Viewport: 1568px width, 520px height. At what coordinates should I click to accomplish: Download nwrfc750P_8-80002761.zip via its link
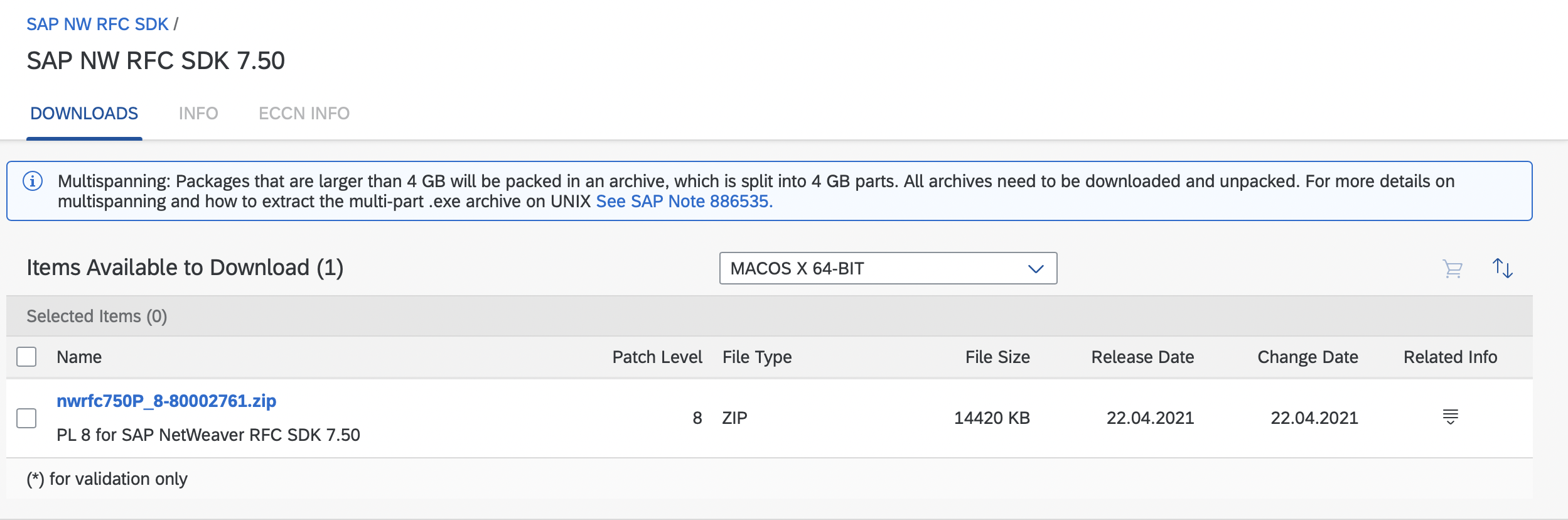(x=166, y=401)
